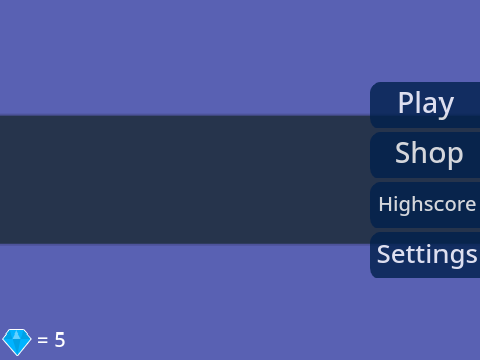Click the dark horizontal band
Viewport: 480px width, 360px height.
click(185, 180)
